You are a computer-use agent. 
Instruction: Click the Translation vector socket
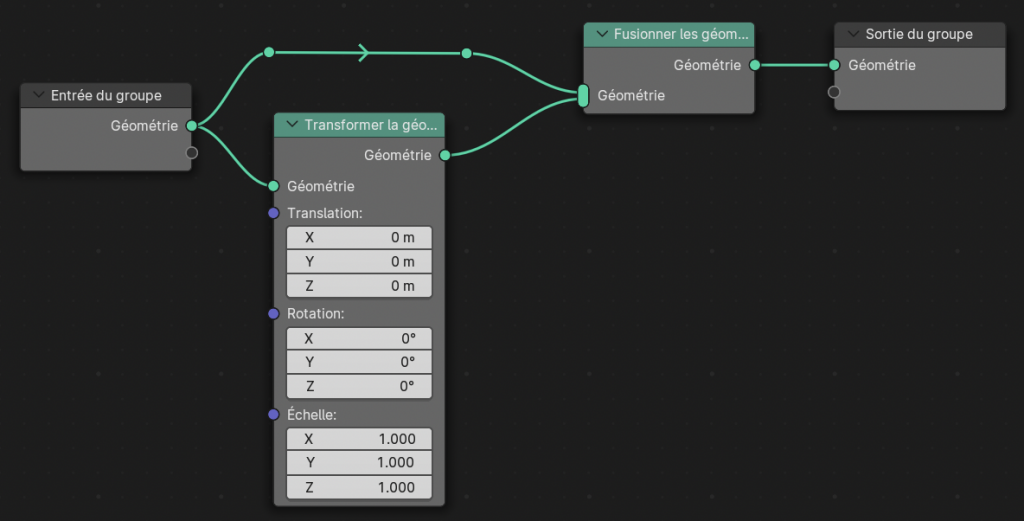point(273,213)
